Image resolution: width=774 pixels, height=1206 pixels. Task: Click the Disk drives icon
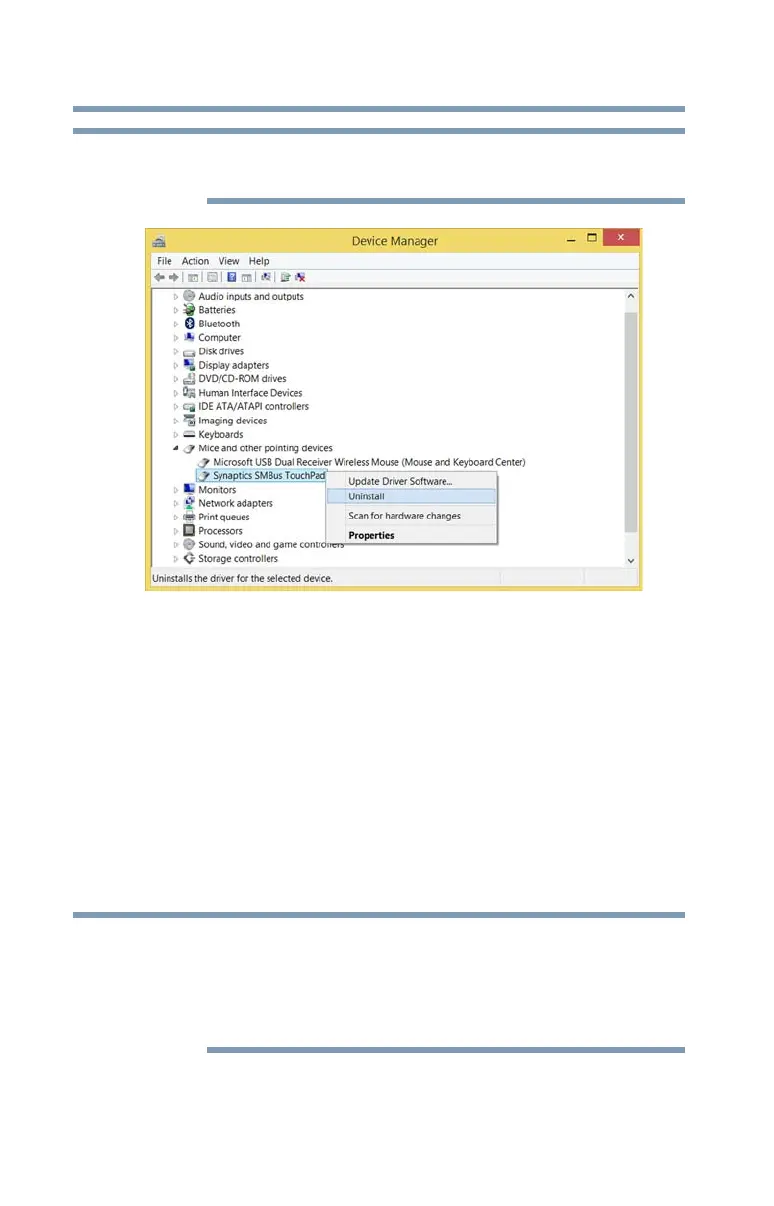(189, 351)
